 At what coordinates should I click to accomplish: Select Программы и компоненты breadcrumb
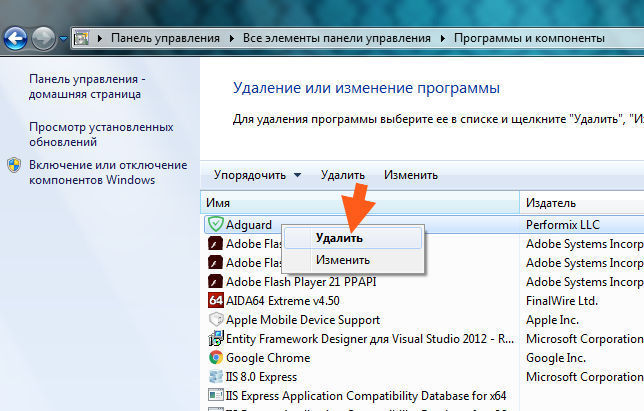point(529,38)
